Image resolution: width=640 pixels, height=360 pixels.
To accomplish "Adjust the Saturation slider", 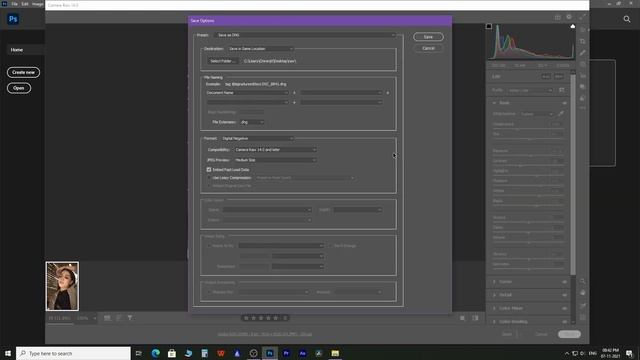I will 528,269.
